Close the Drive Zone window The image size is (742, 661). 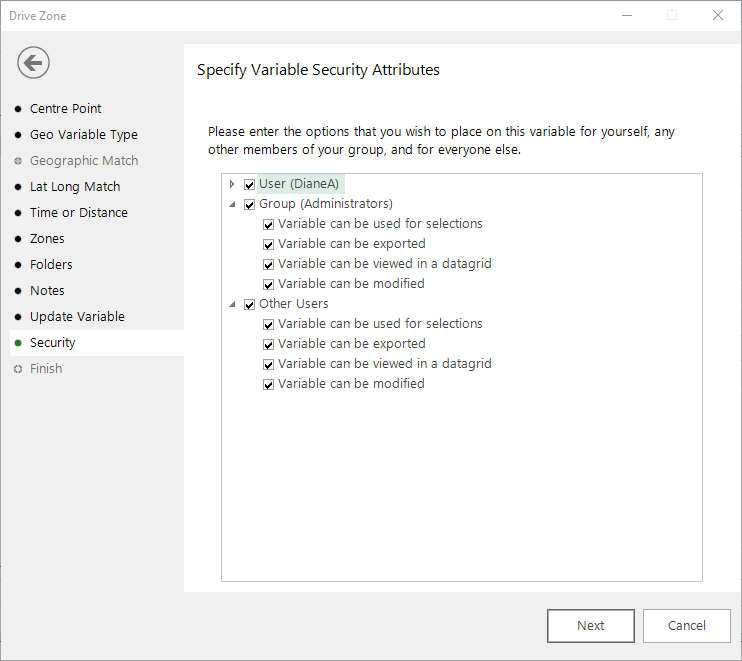pos(718,16)
